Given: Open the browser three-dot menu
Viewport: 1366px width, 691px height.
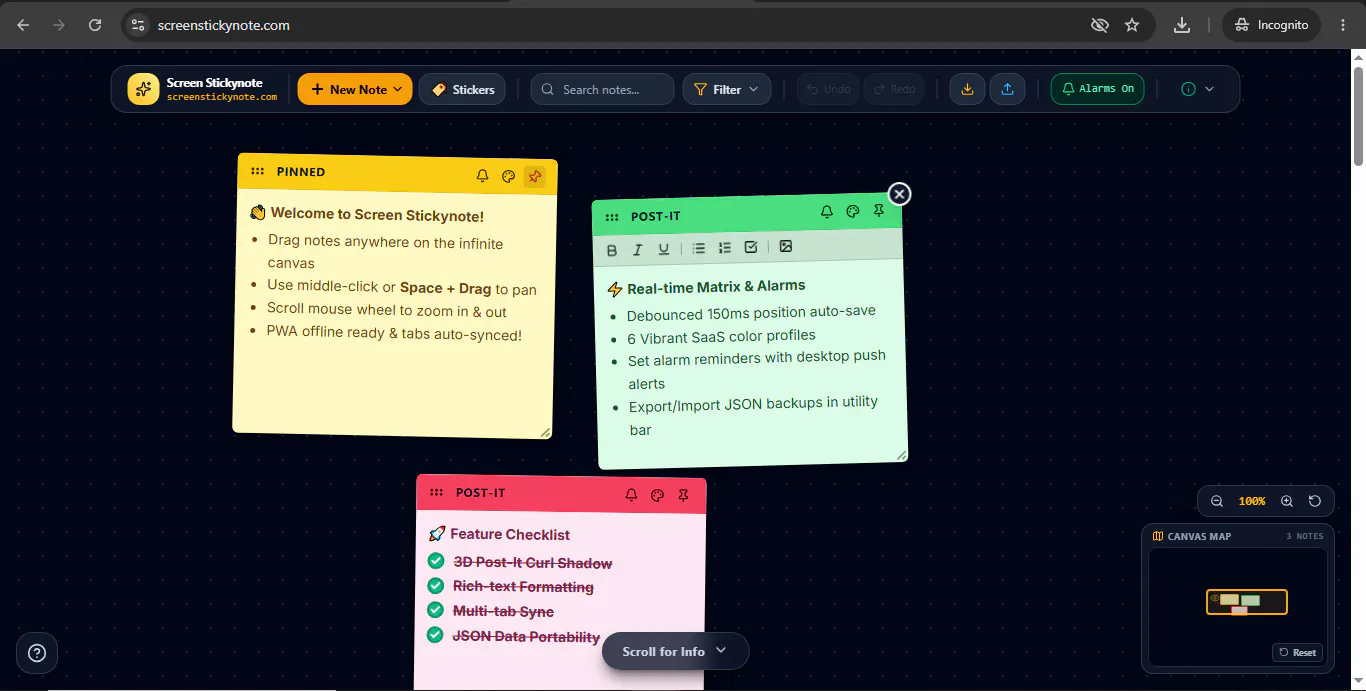Looking at the screenshot, I should 1343,25.
